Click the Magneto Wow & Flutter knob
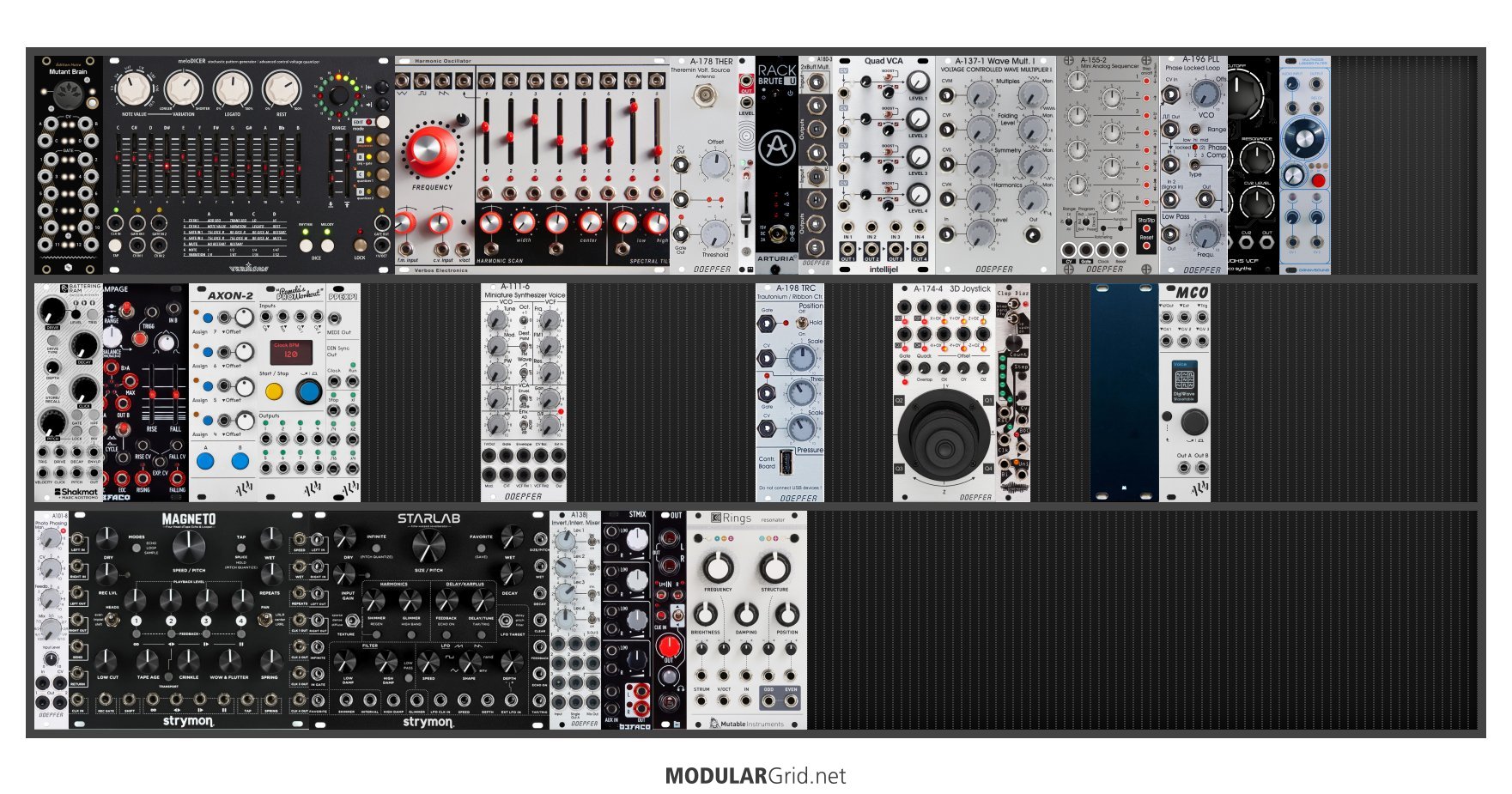The height and width of the screenshot is (794, 1512). click(x=228, y=660)
